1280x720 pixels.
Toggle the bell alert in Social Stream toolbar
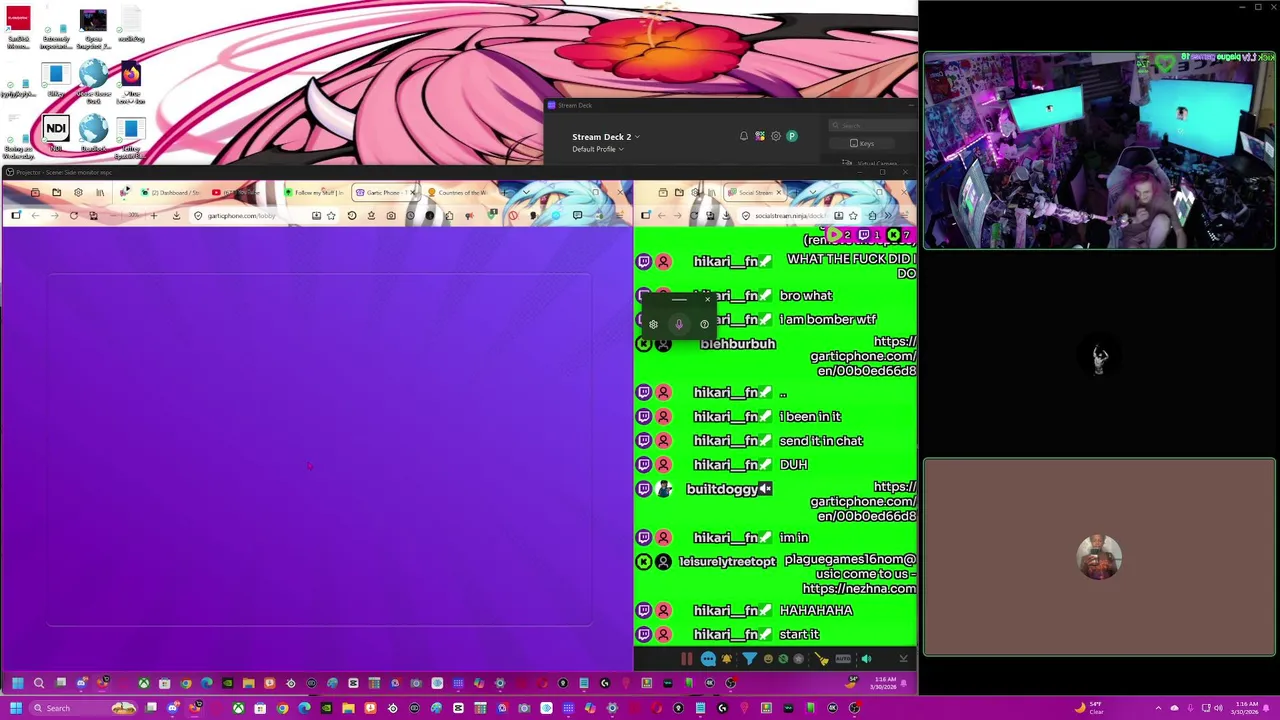click(727, 659)
